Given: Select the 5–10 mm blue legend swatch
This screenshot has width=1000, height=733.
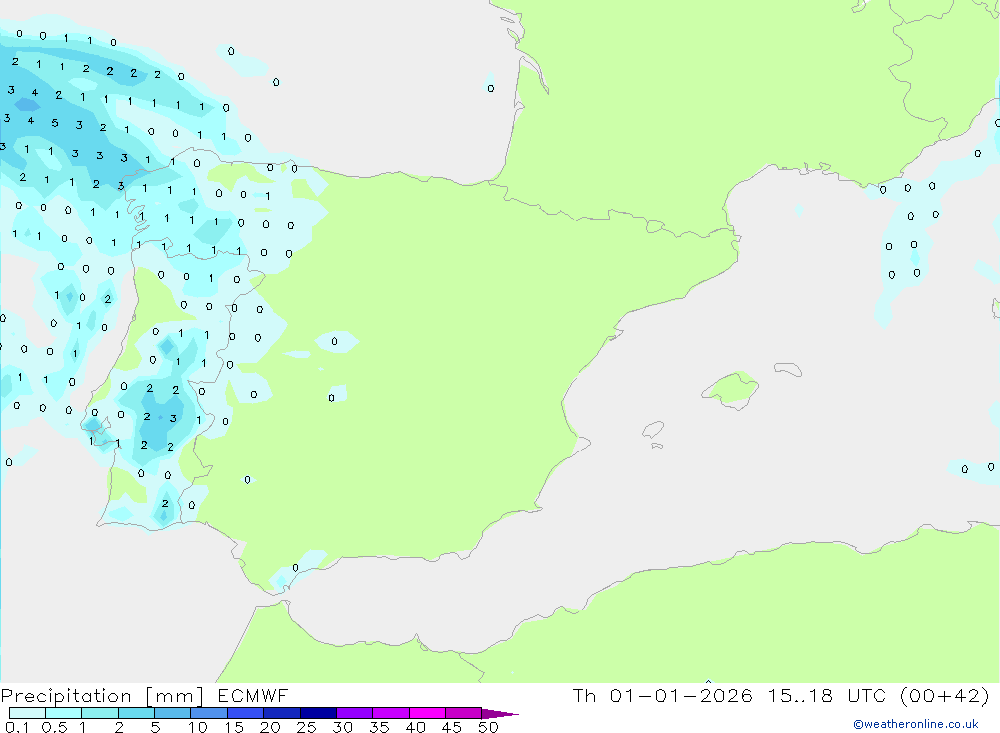Looking at the screenshot, I should [173, 713].
